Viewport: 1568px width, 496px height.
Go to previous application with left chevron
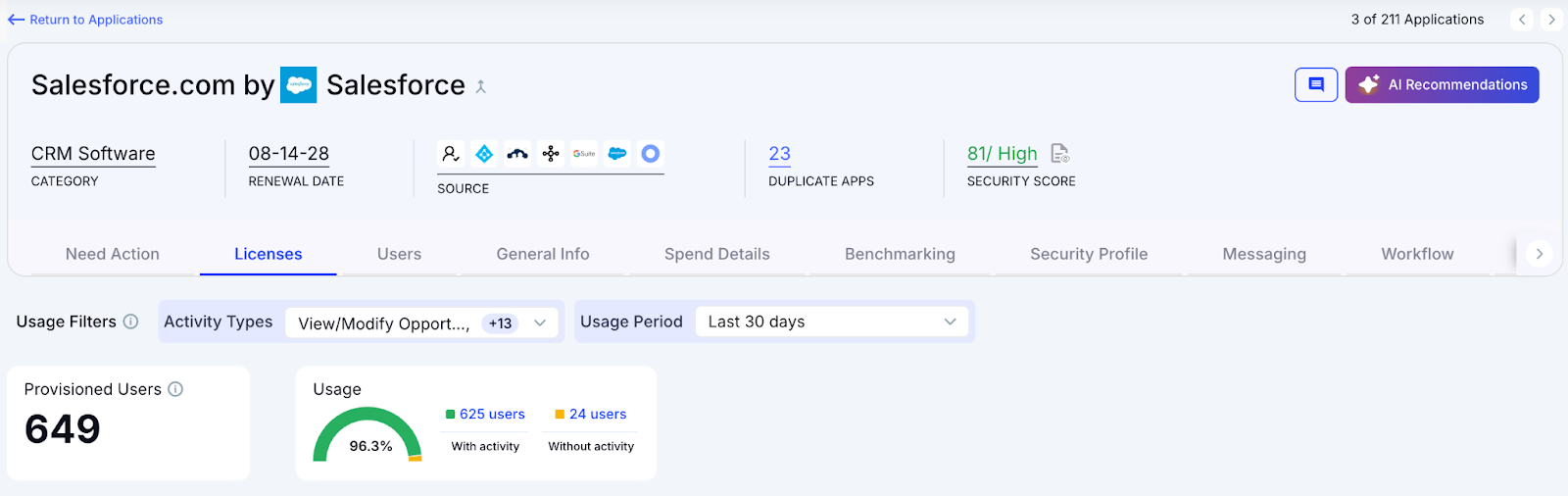pos(1522,20)
